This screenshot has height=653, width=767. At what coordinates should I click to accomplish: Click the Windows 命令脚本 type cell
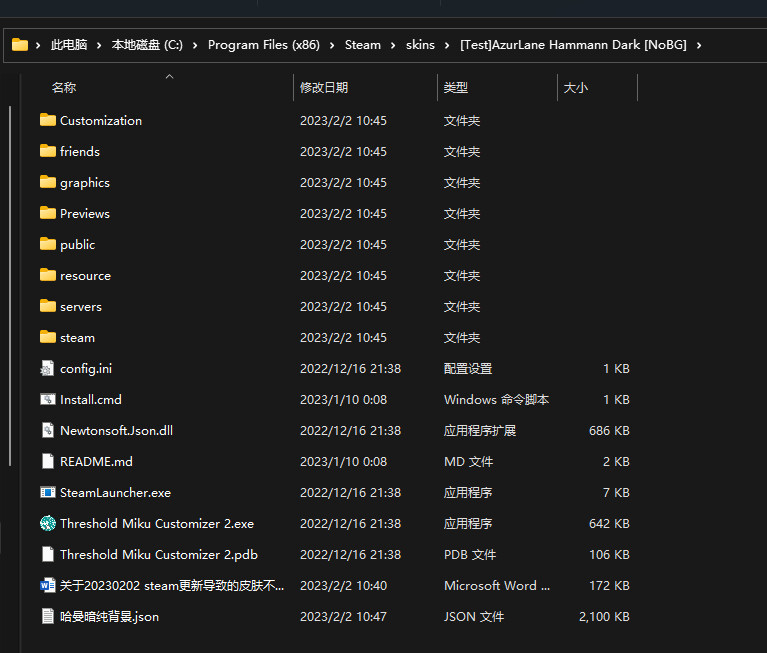tap(496, 400)
